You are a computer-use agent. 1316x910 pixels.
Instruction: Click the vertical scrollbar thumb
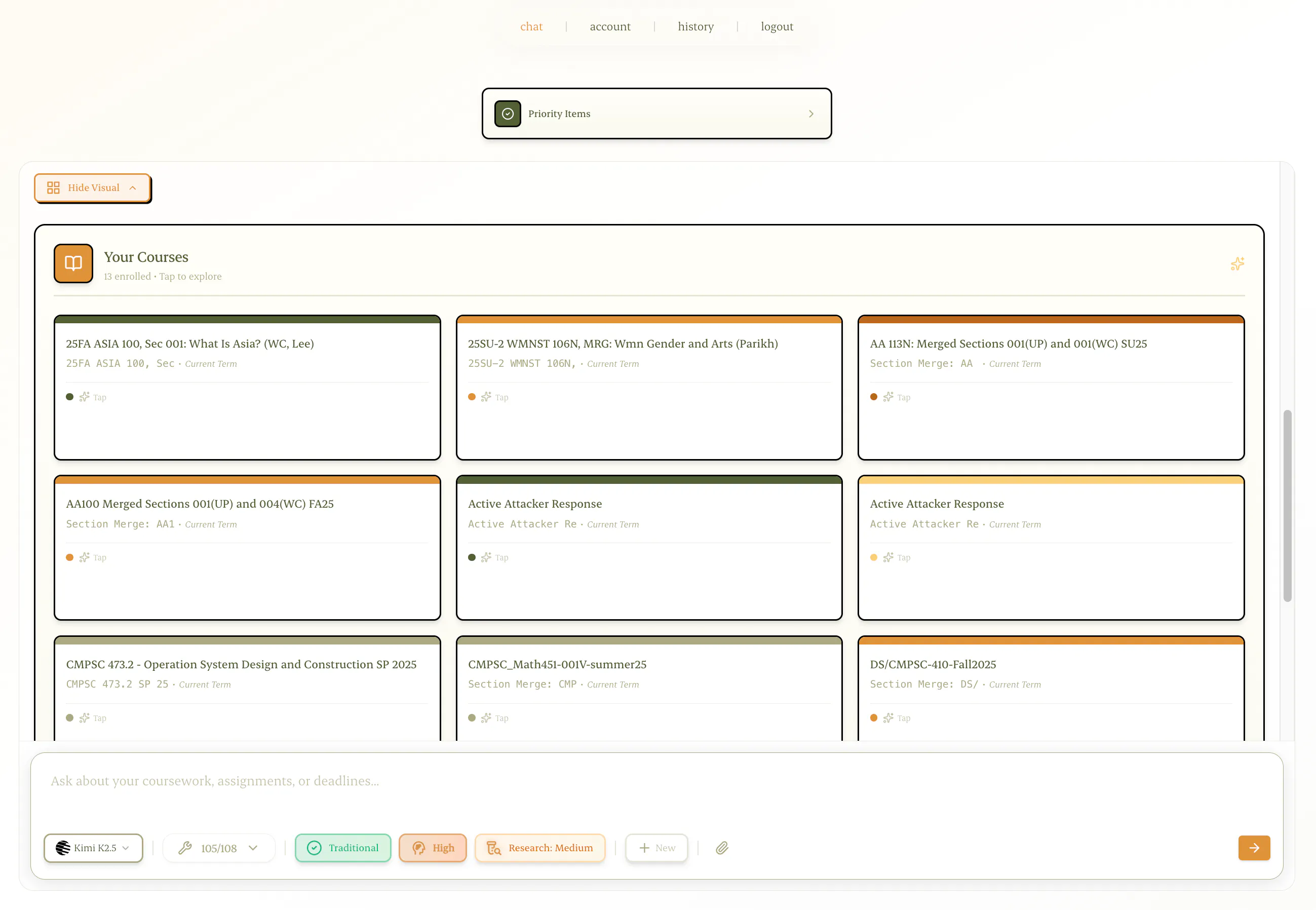point(1287,505)
